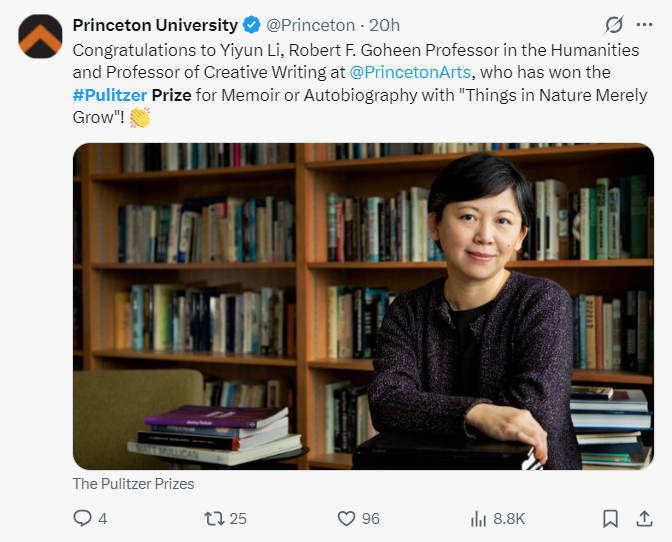Open the @PrincetonArts mention link

410,72
